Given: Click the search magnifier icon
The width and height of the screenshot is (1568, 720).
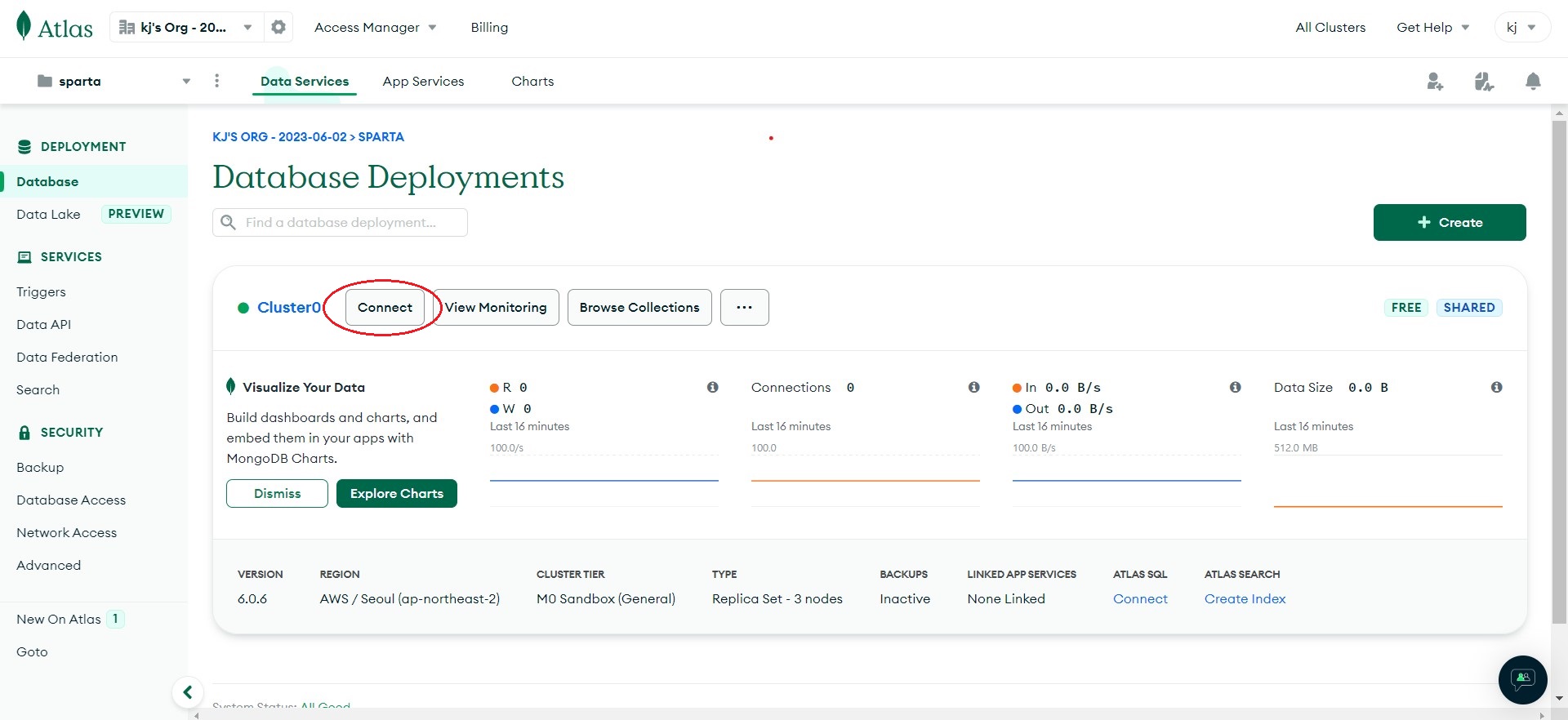Looking at the screenshot, I should coord(228,222).
